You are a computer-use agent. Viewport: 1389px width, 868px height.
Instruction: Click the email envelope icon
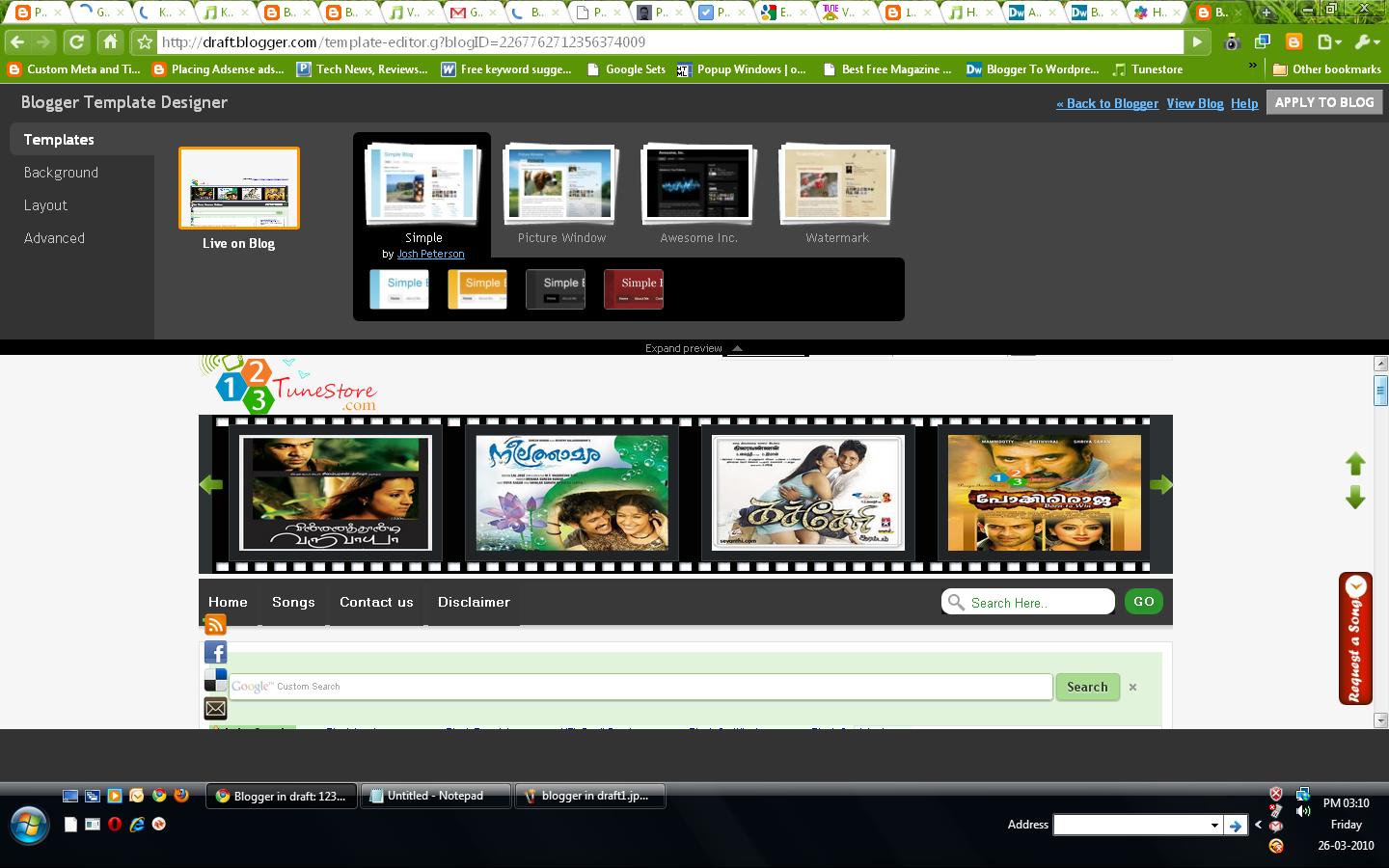click(x=215, y=709)
